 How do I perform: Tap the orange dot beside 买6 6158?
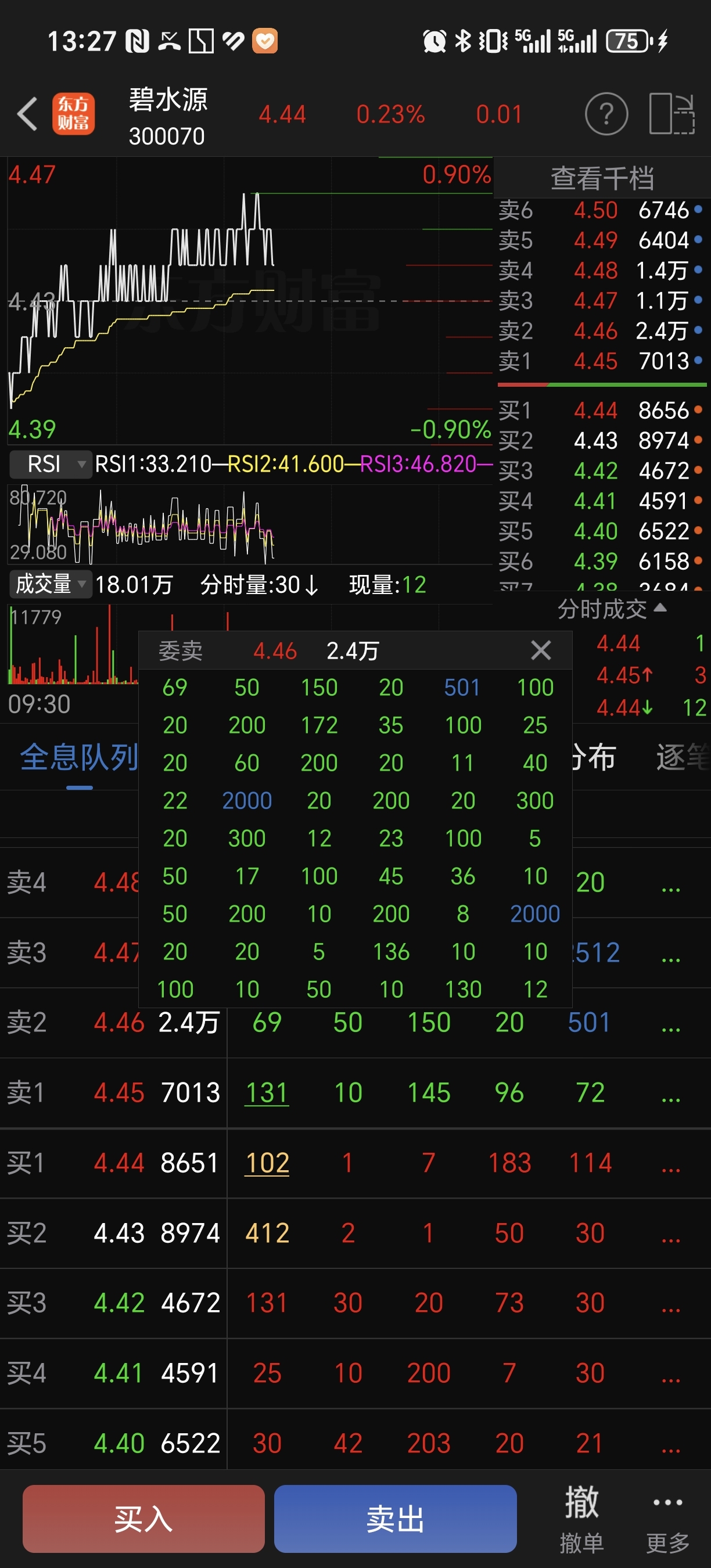(x=698, y=560)
